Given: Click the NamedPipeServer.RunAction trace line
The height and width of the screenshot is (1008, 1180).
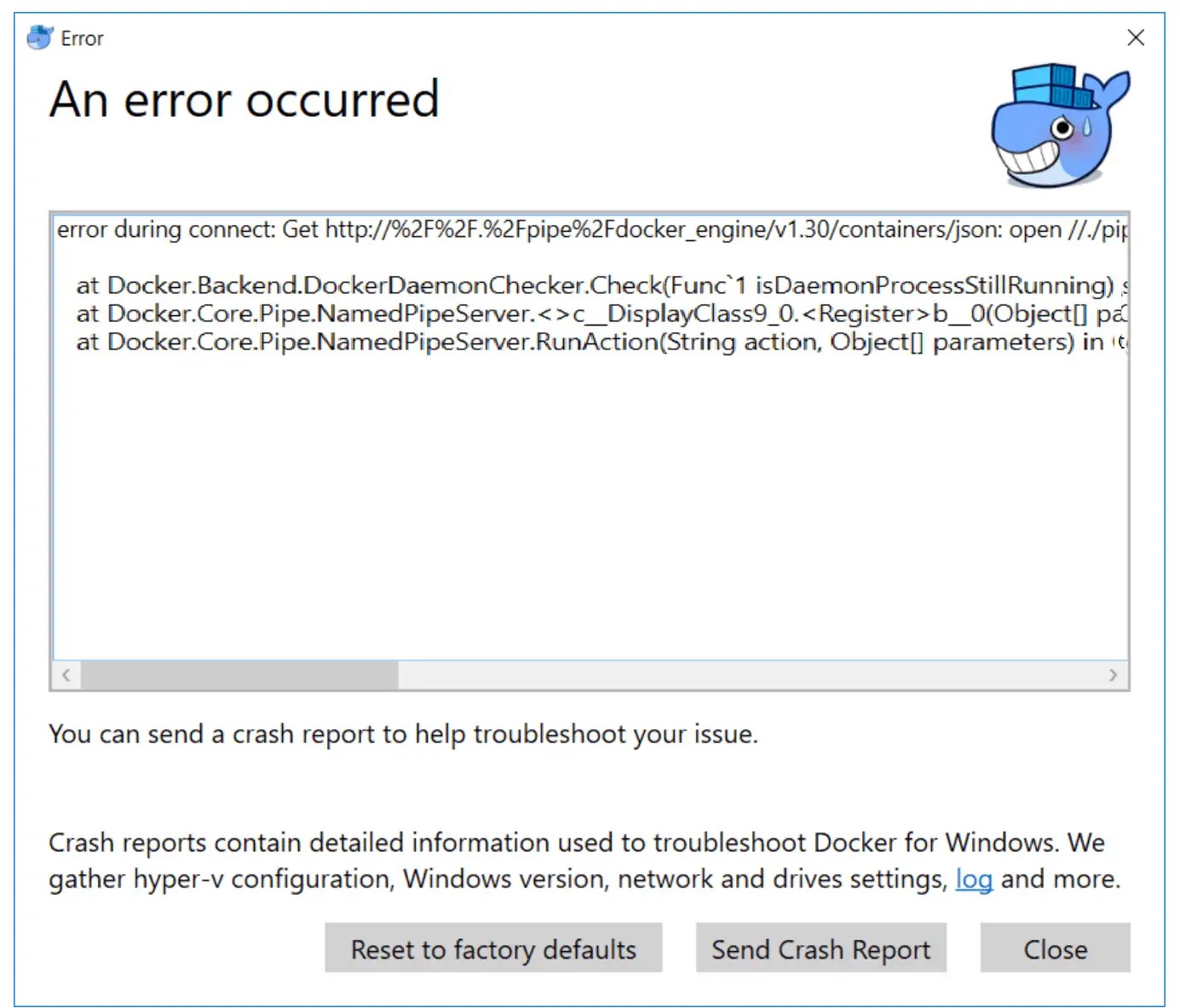Looking at the screenshot, I should pyautogui.click(x=602, y=342).
